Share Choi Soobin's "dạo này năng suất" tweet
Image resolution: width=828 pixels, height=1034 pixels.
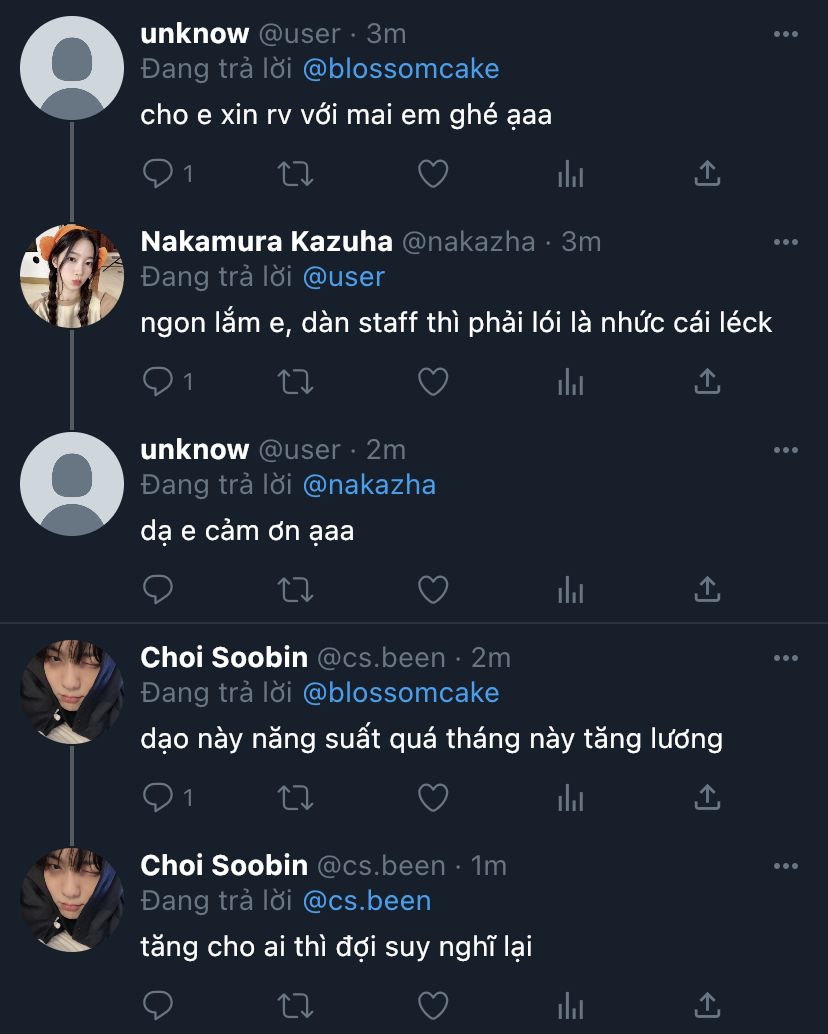(x=707, y=797)
